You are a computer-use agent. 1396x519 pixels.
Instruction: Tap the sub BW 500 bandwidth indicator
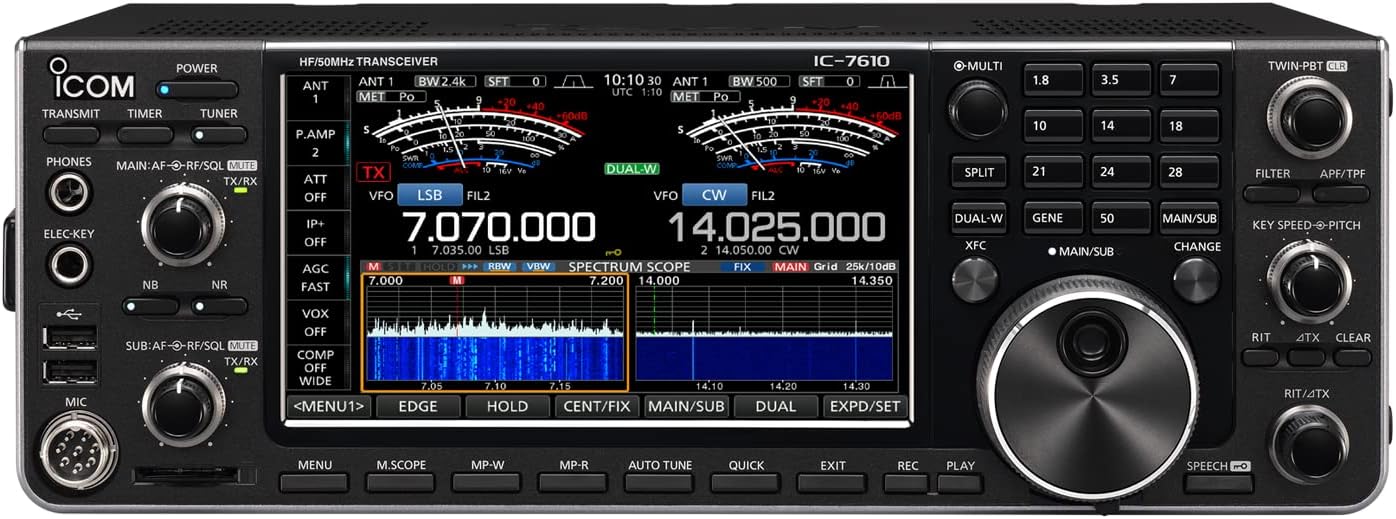pyautogui.click(x=759, y=81)
